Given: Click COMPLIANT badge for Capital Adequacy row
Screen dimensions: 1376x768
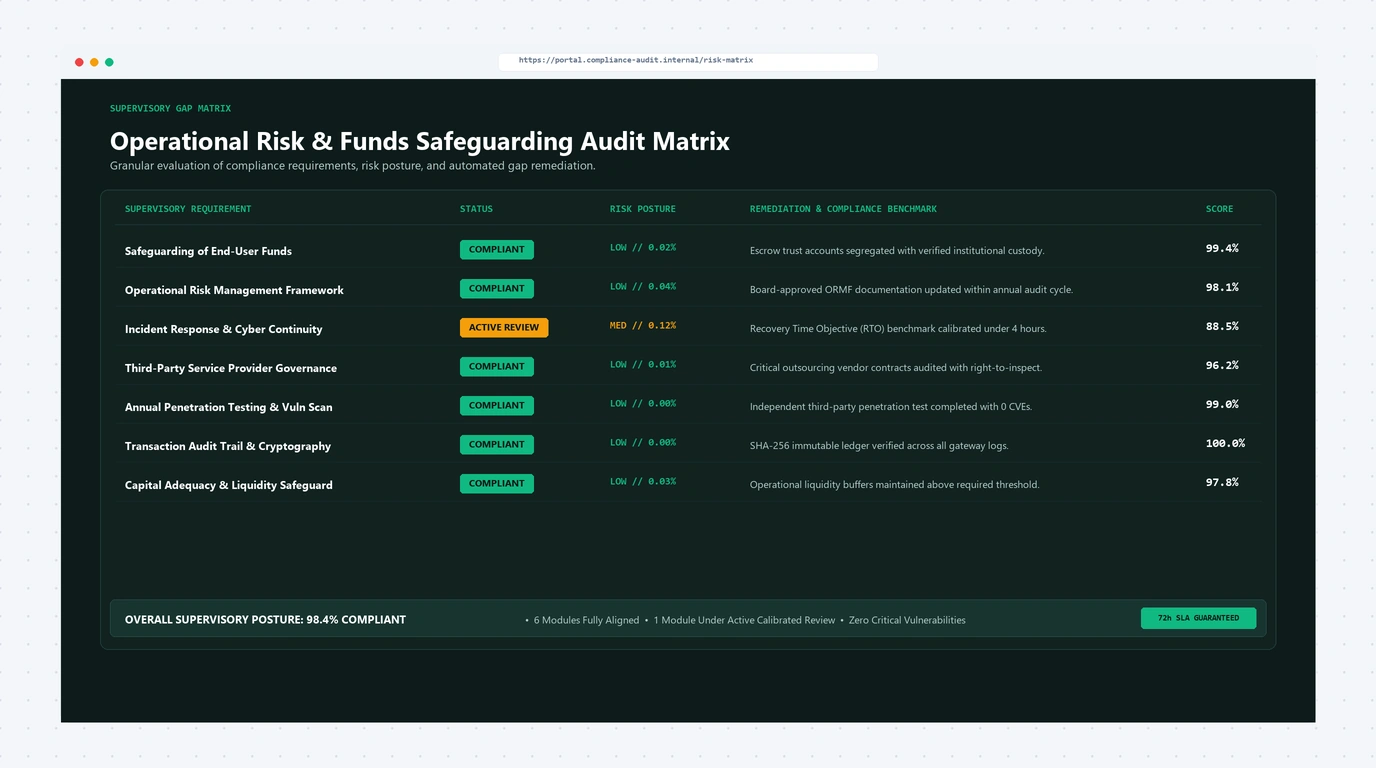Looking at the screenshot, I should point(497,484).
